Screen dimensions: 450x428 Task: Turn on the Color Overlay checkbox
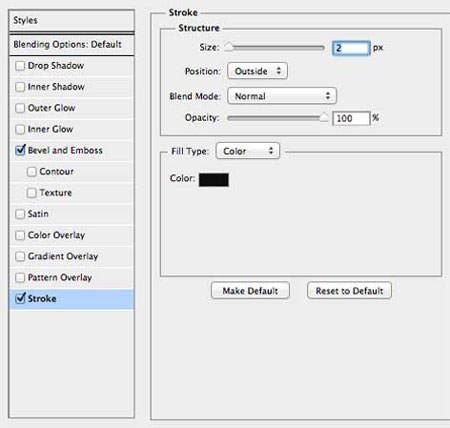coord(20,235)
